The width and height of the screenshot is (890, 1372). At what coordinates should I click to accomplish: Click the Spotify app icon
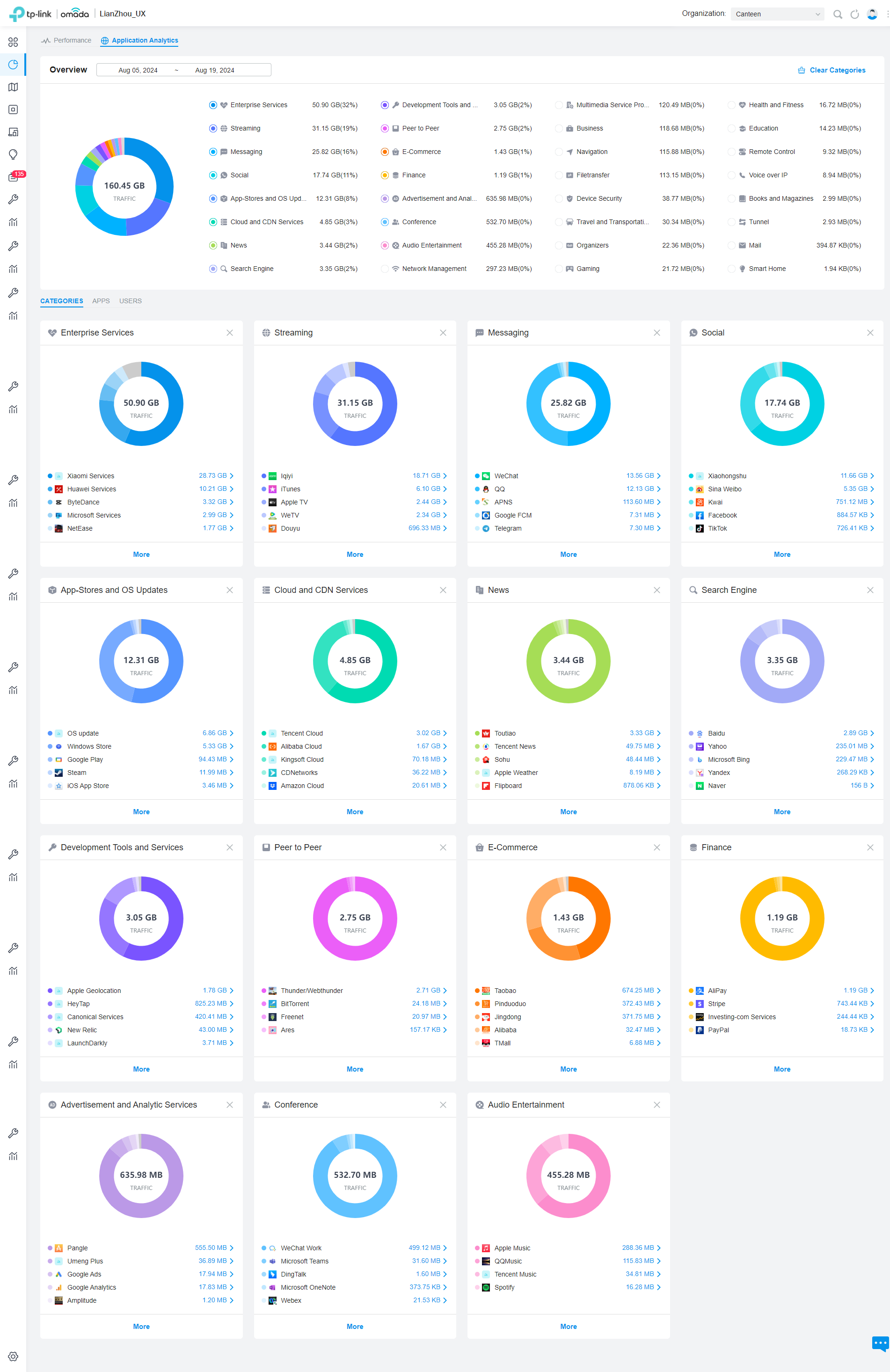tap(486, 1287)
